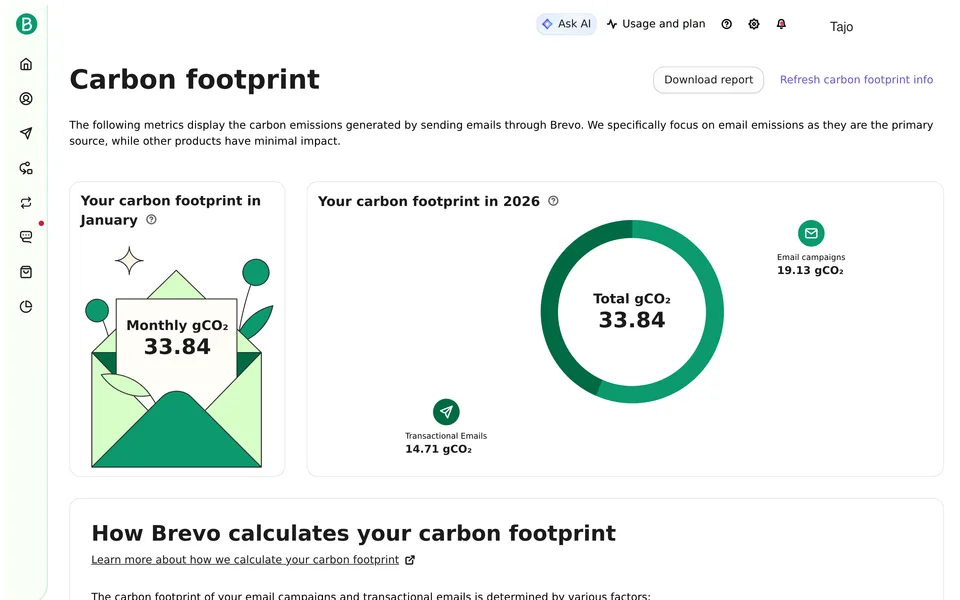This screenshot has width=960, height=600.
Task: Click the 'Transactional Emails' legend label
Action: (x=446, y=436)
